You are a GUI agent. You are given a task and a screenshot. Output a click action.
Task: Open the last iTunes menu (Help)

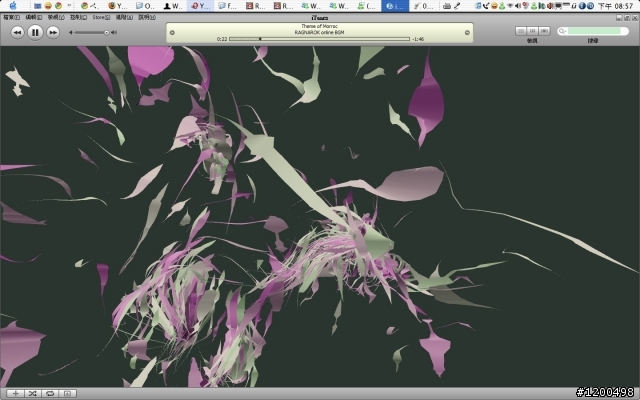tap(147, 18)
